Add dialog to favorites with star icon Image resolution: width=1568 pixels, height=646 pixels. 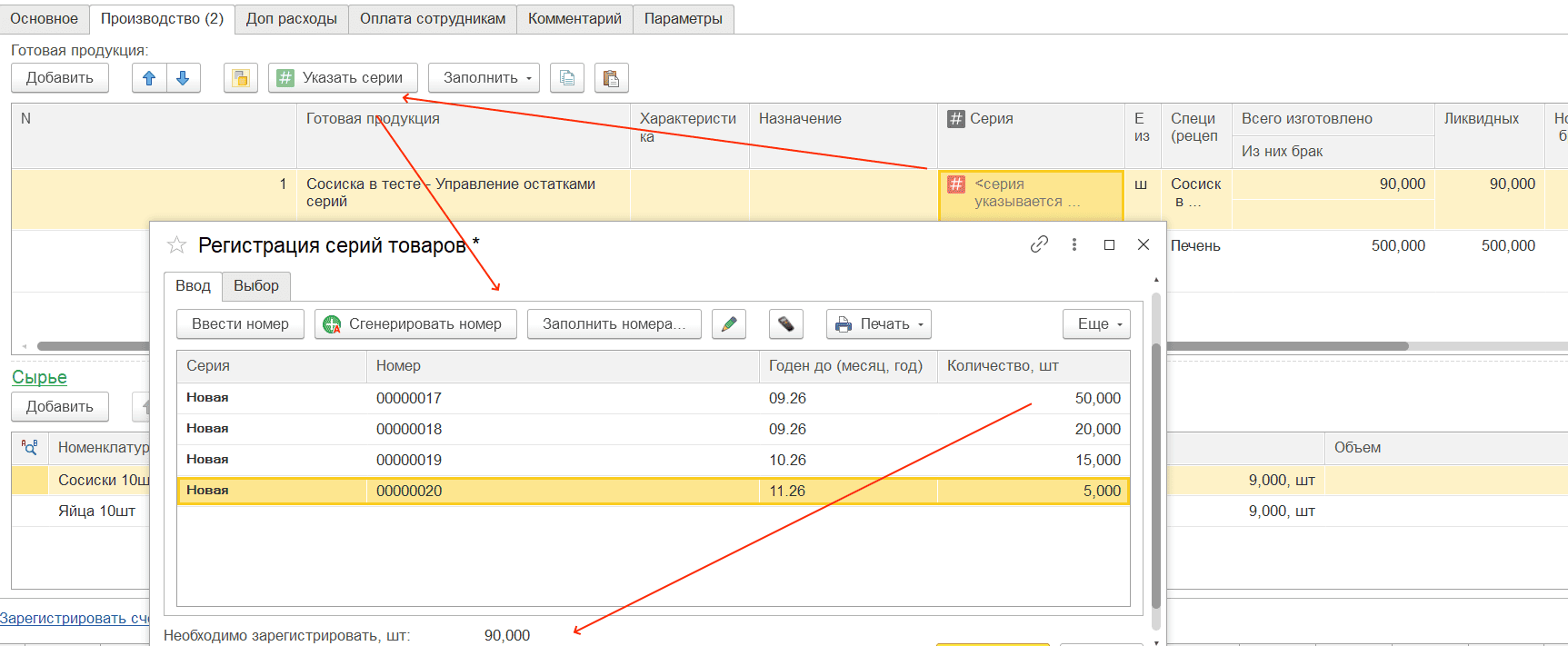coord(177,245)
